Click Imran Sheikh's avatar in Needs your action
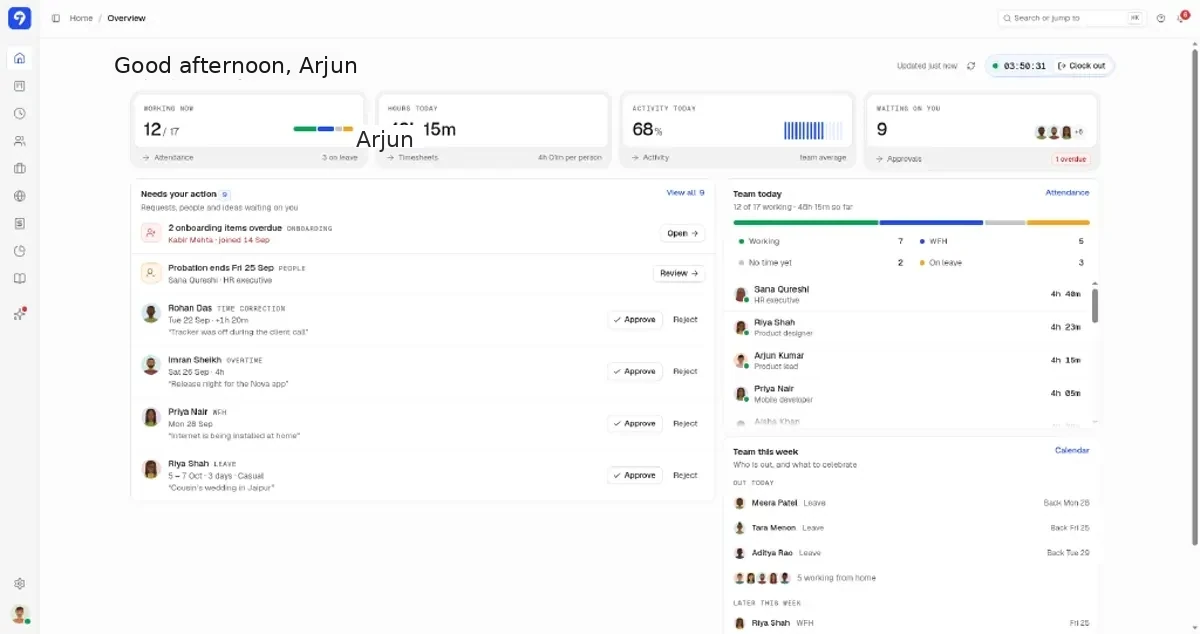 [x=151, y=365]
